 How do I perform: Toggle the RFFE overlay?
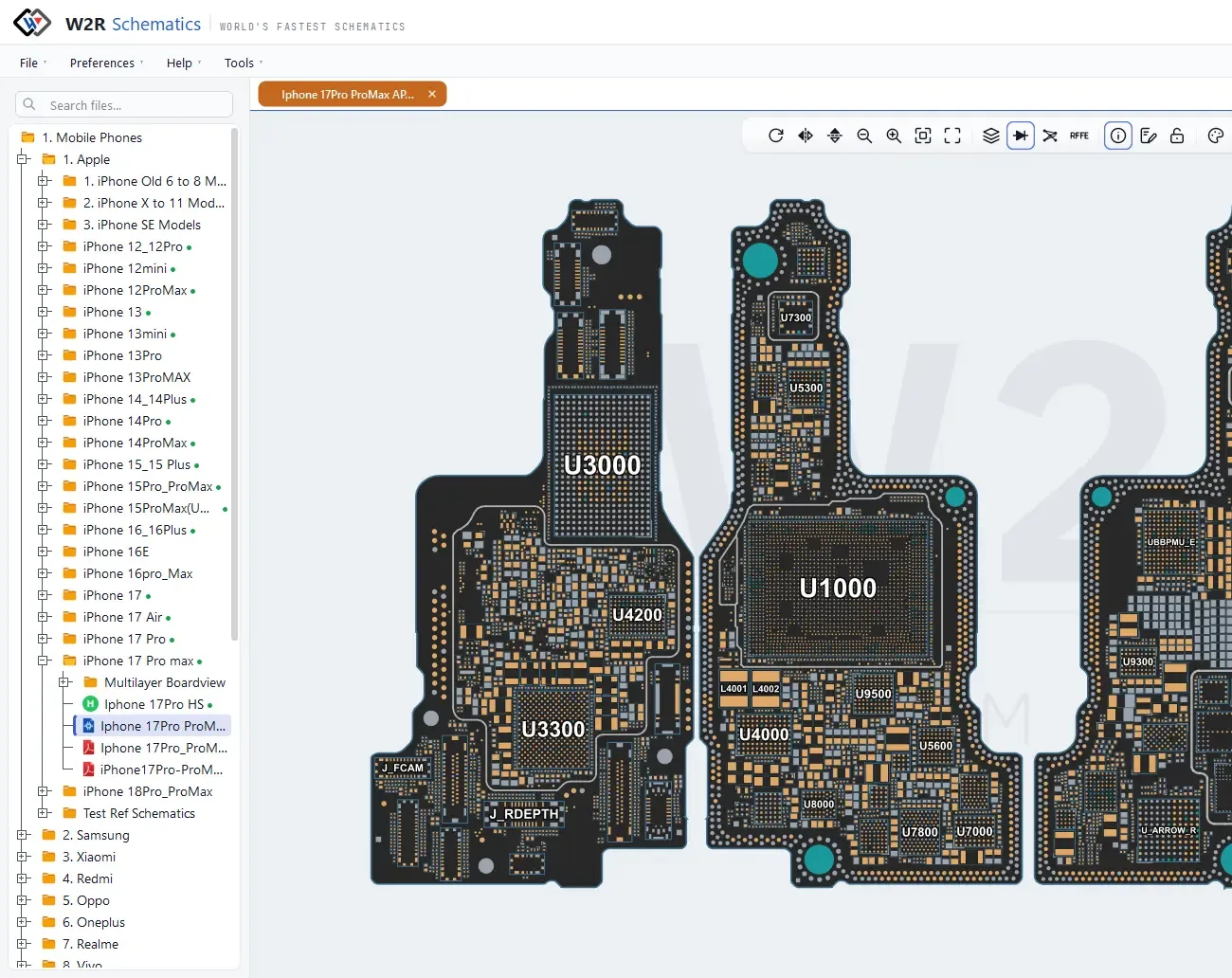click(x=1079, y=136)
